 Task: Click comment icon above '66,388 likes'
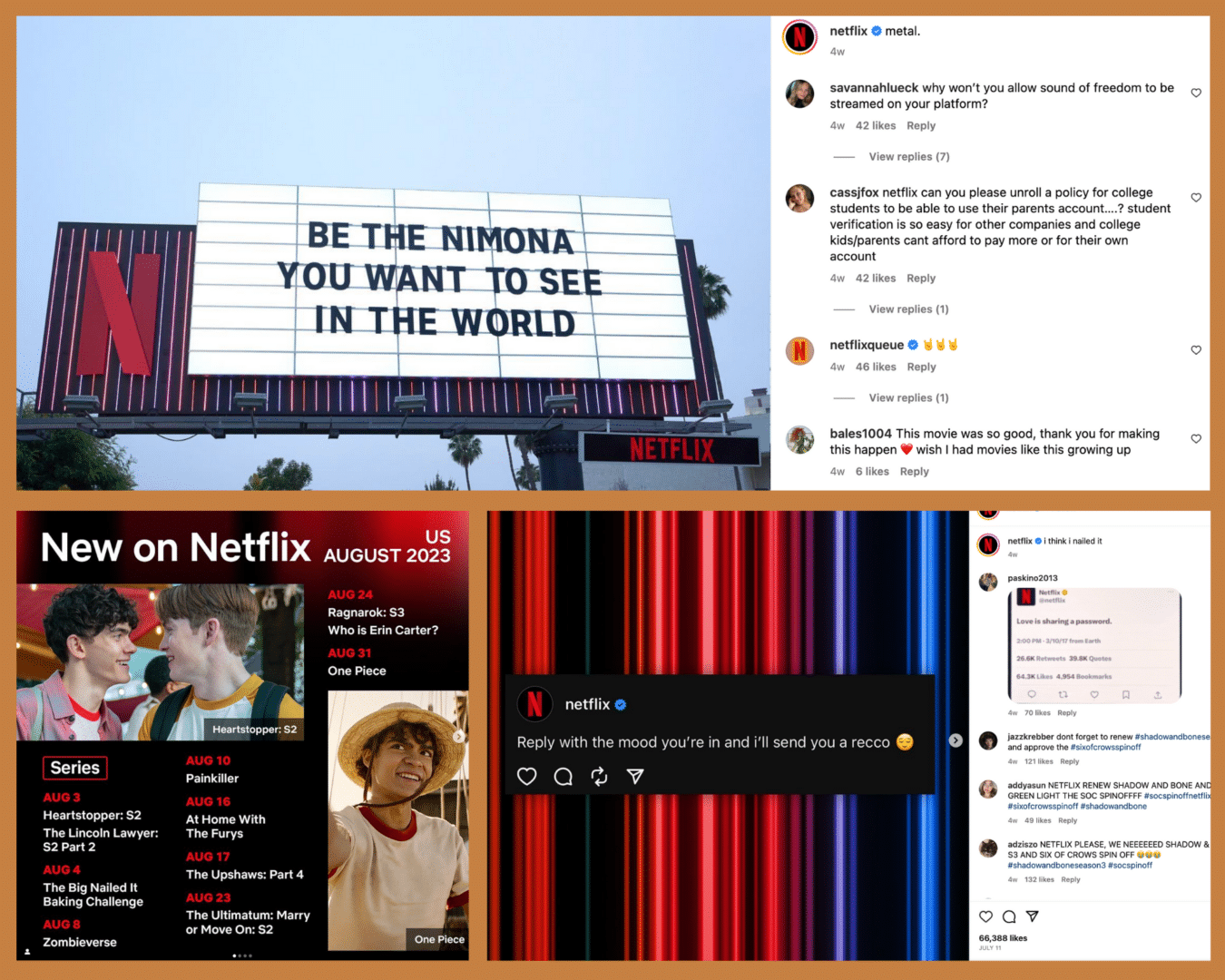point(1008,916)
